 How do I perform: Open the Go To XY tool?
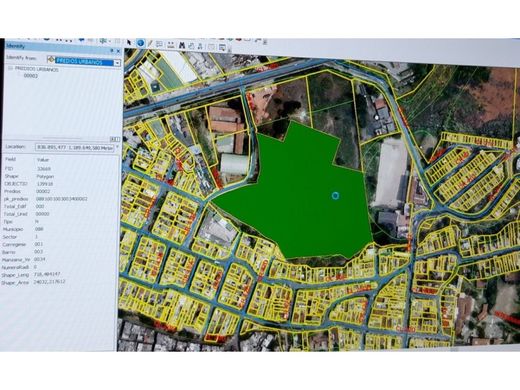pyautogui.click(x=201, y=46)
